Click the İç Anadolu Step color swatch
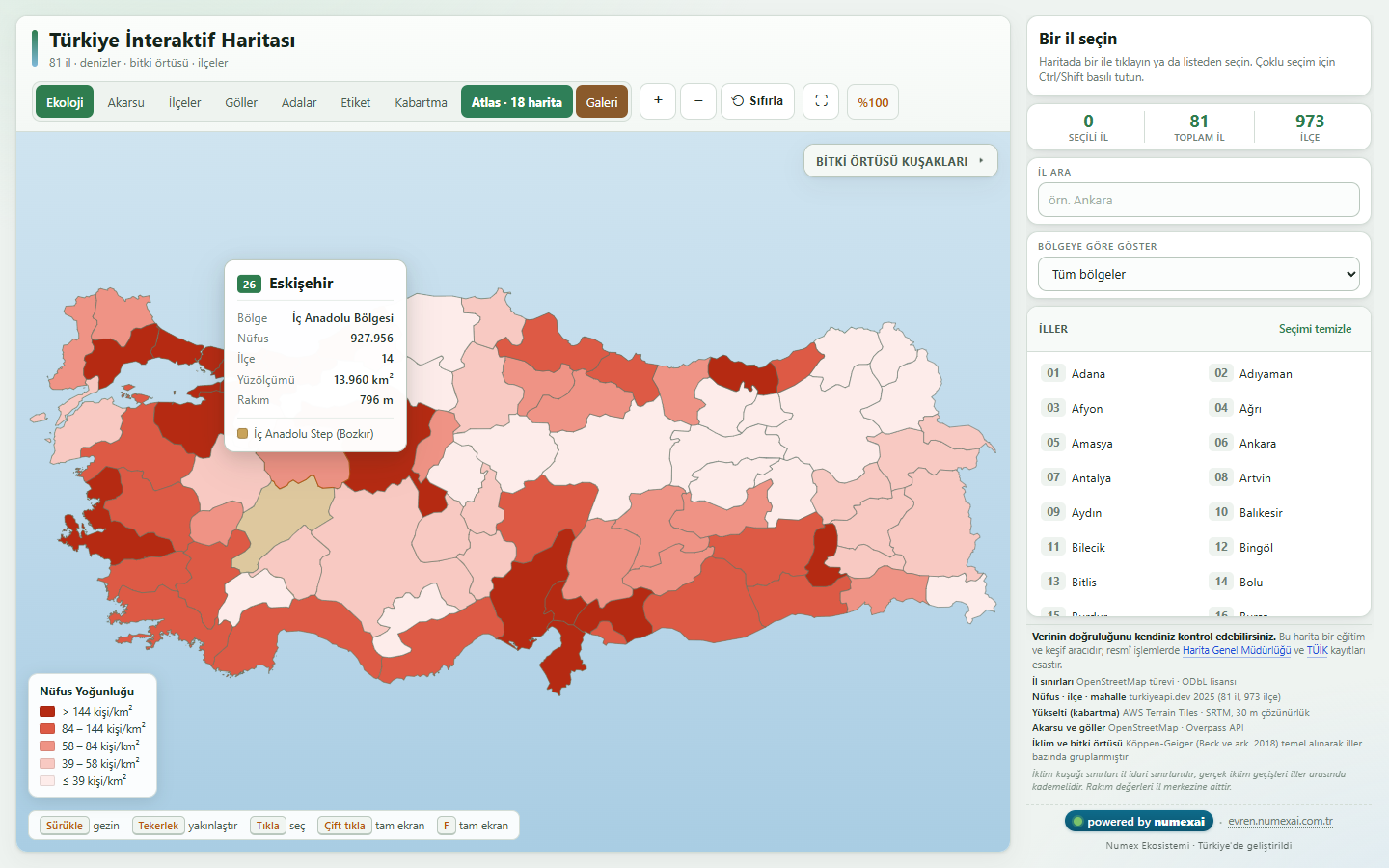Viewport: 1389px width, 868px height. 243,434
